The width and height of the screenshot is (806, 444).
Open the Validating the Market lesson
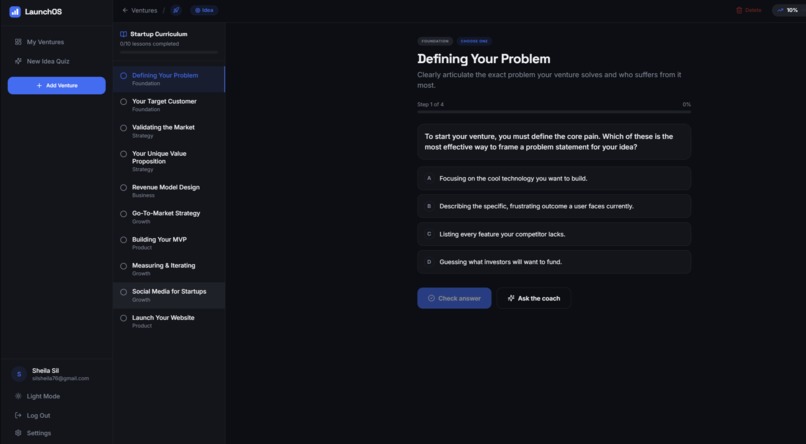coord(169,131)
